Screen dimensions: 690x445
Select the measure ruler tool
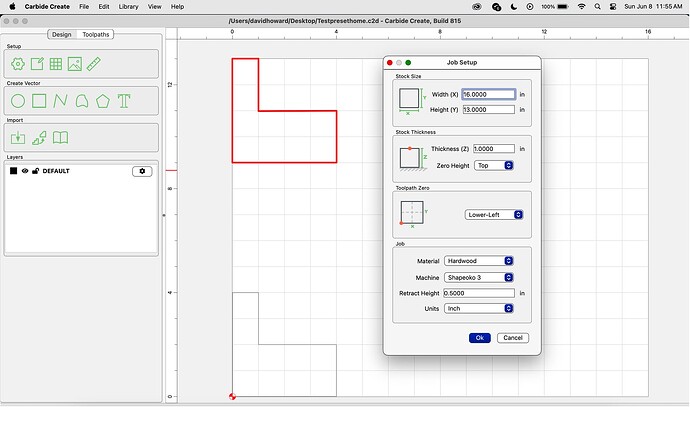pyautogui.click(x=94, y=64)
